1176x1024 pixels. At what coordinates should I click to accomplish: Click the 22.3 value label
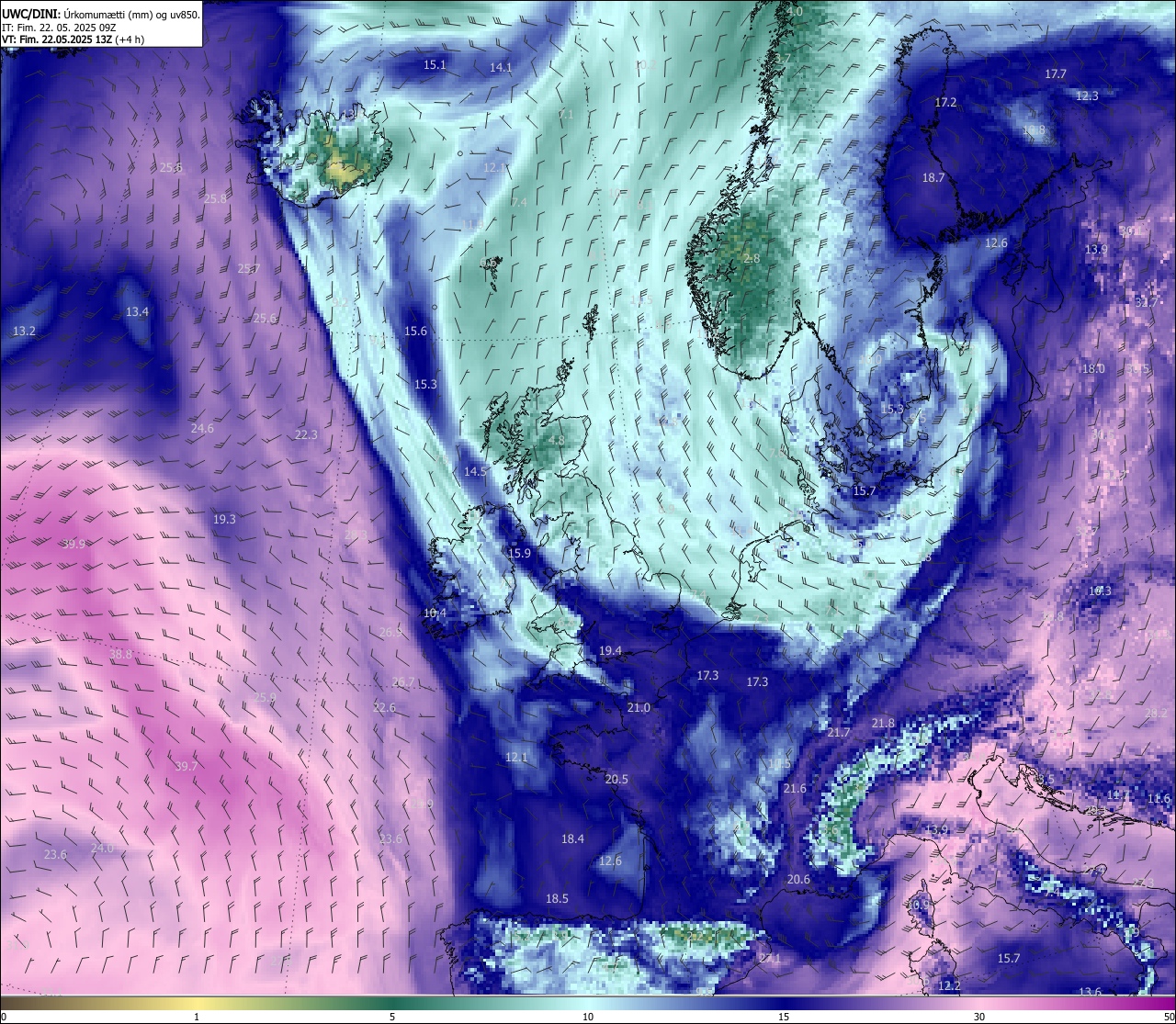click(306, 435)
